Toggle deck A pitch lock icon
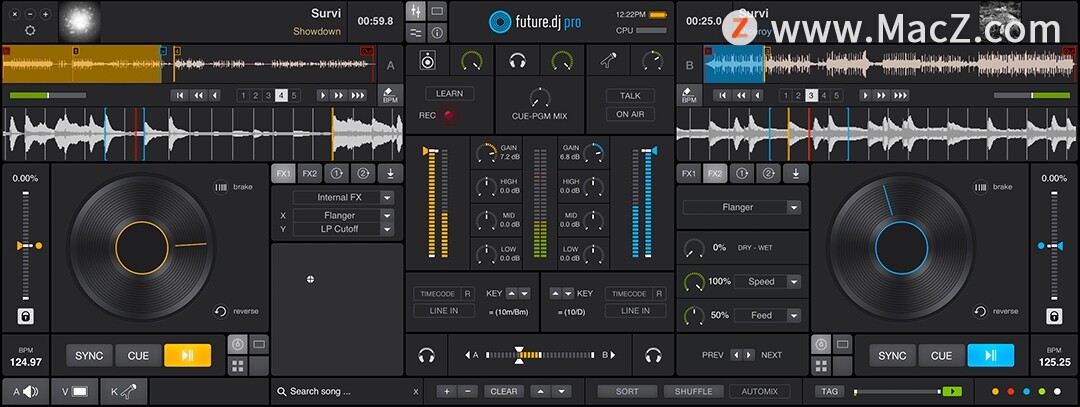This screenshot has height=407, width=1080. click(25, 316)
